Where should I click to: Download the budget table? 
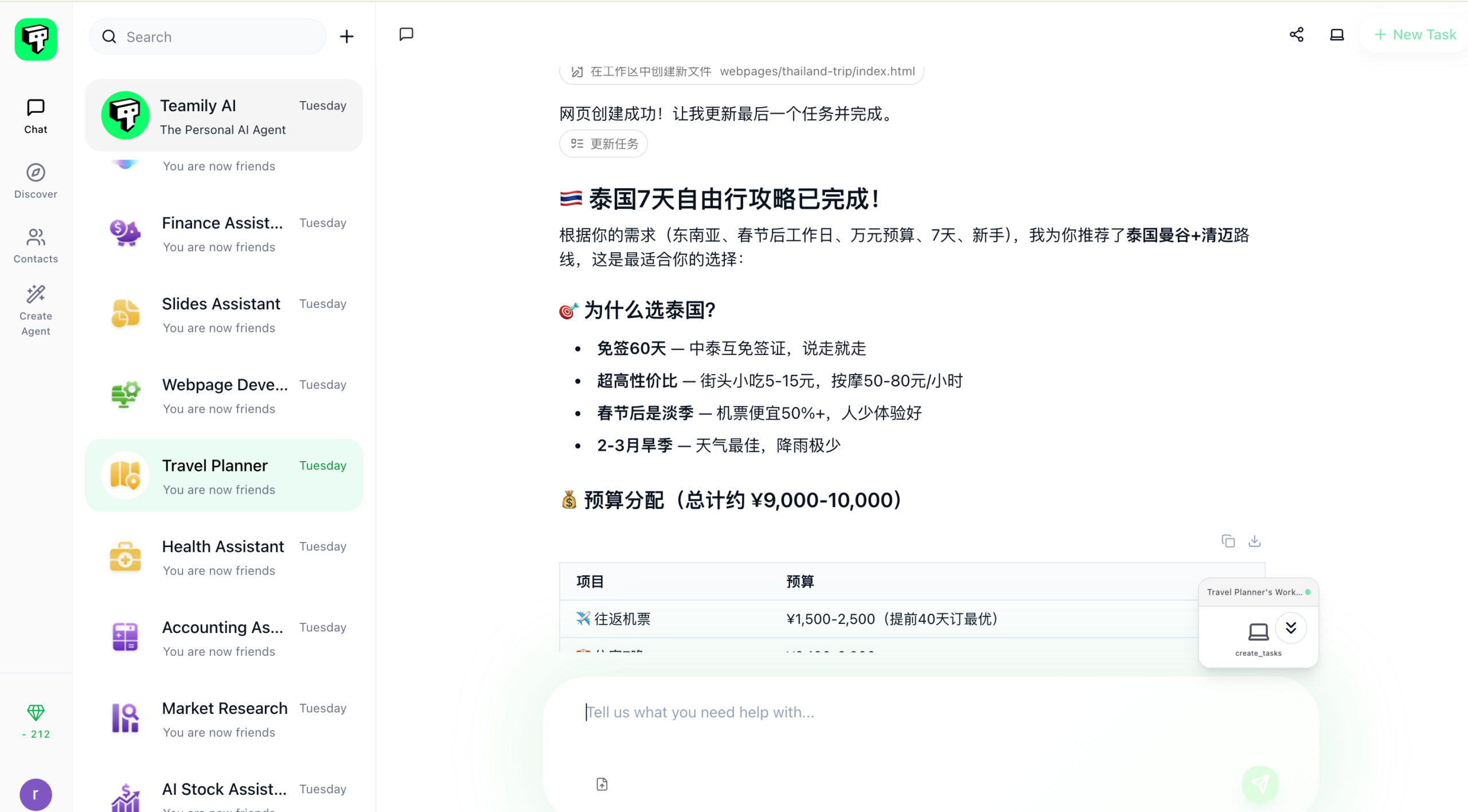coord(1255,541)
